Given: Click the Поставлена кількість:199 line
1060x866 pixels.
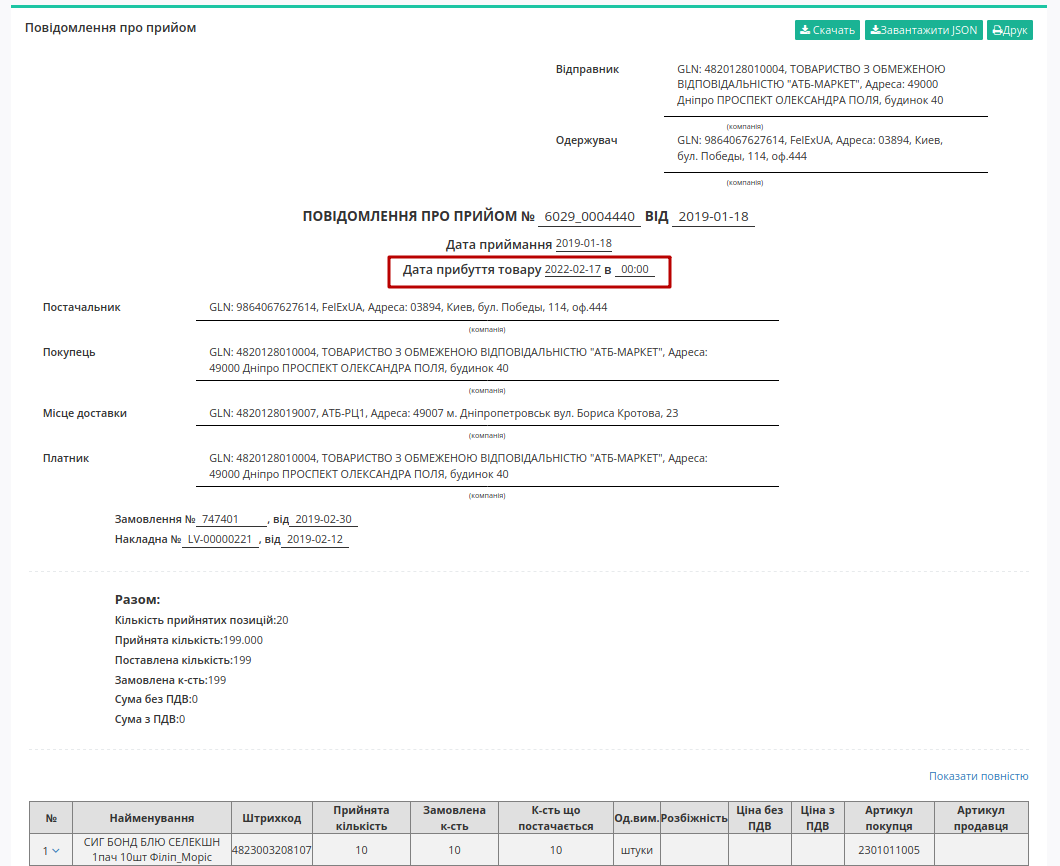Looking at the screenshot, I should pyautogui.click(x=183, y=660).
